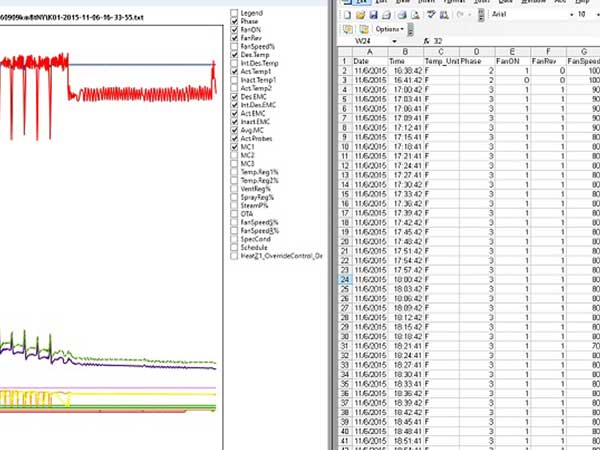Open the Undo history dropdown arrow
Screen dimensions: 600x450
coord(469,15)
